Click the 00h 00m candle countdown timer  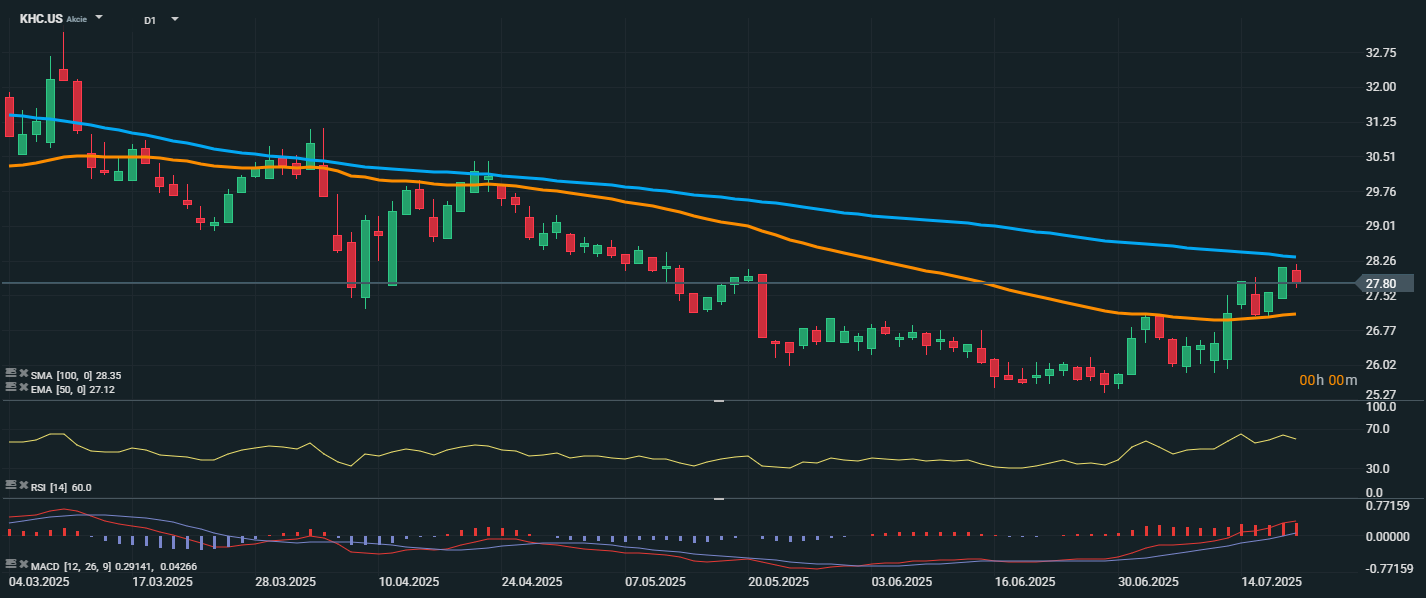point(1328,380)
